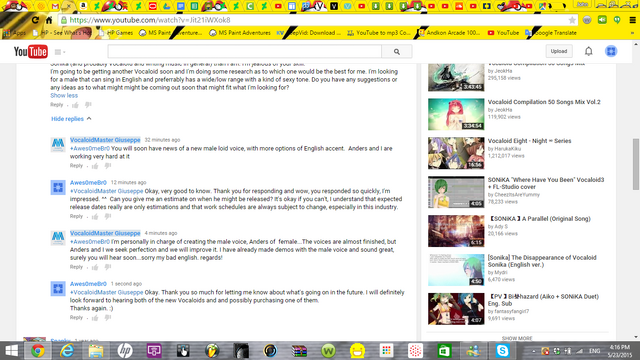Go to Chrome home page
The height and width of the screenshot is (360, 640).
pos(49,20)
